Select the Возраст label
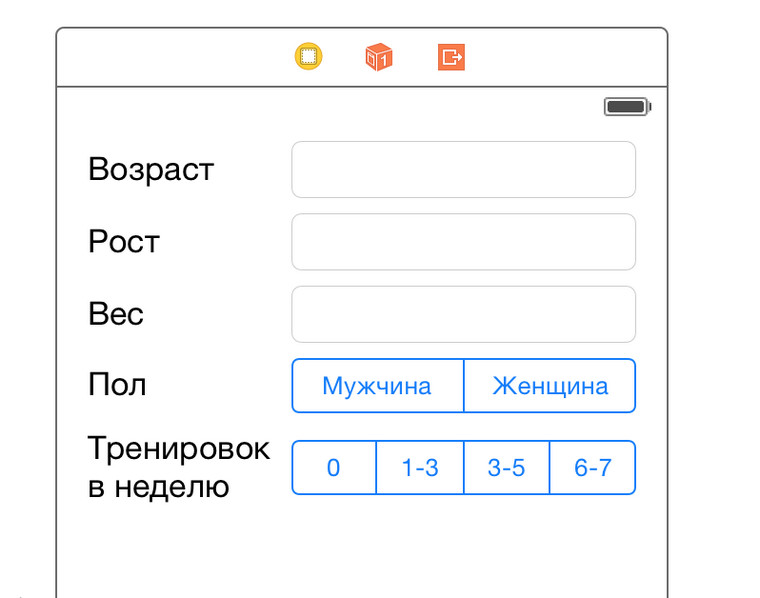Viewport: 760px width, 598px height. tap(151, 169)
